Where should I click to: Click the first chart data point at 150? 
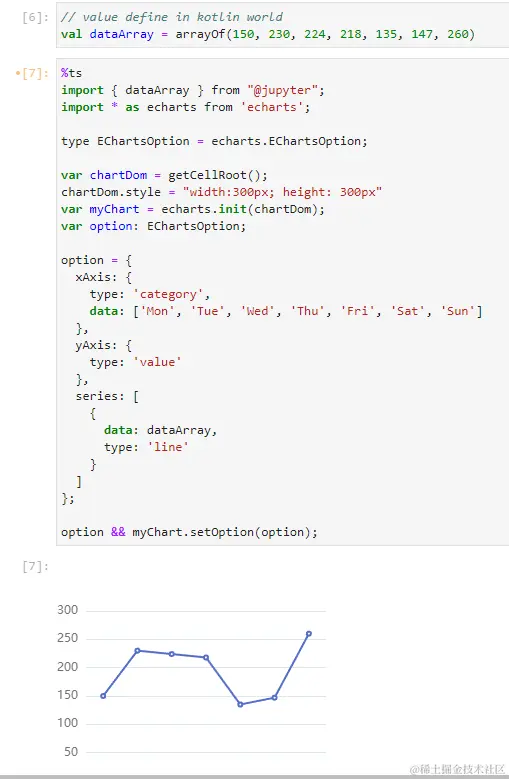103,696
